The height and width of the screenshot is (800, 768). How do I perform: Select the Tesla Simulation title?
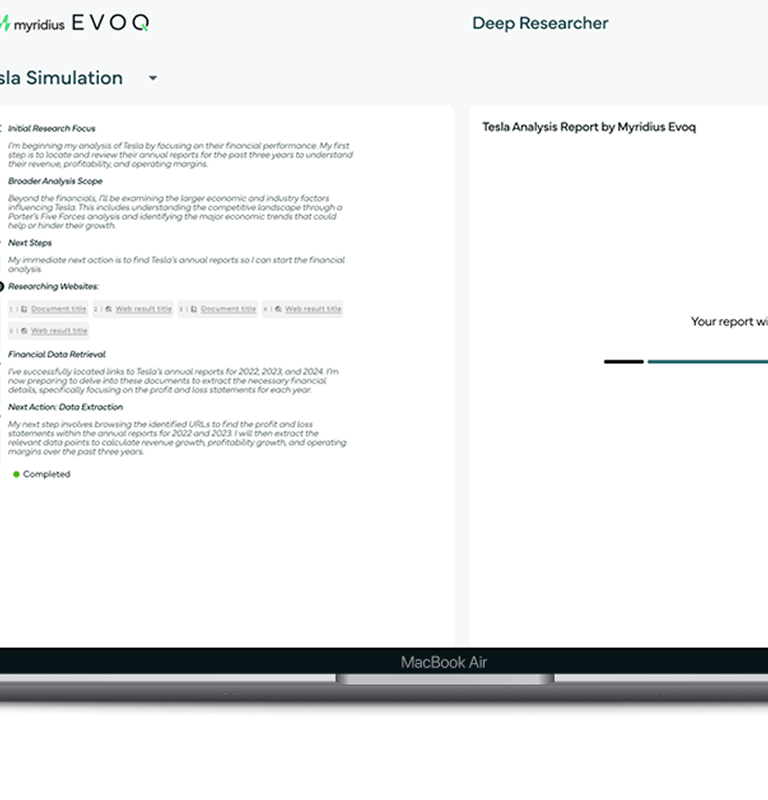61,78
